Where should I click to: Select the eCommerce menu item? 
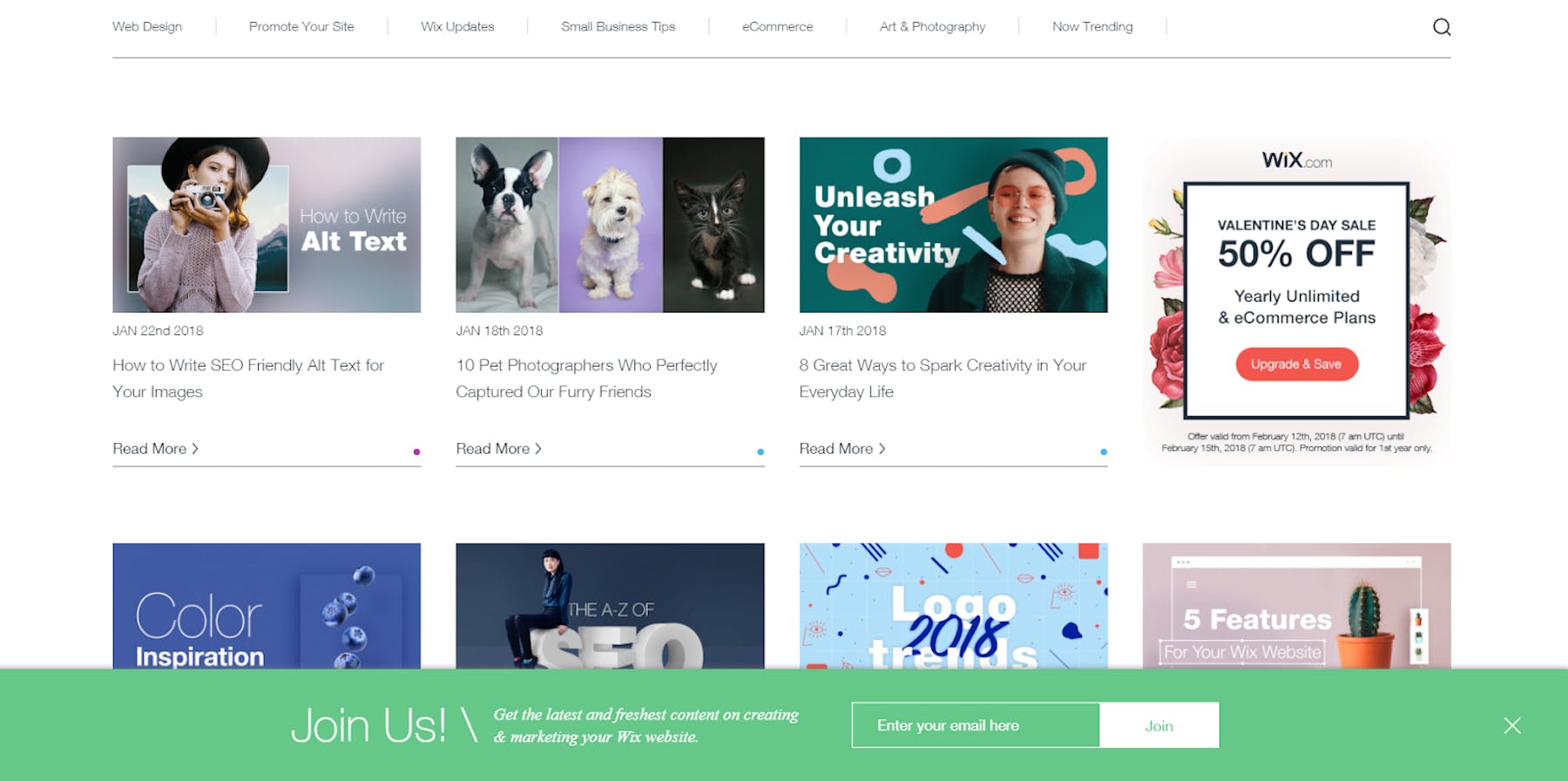tap(778, 27)
